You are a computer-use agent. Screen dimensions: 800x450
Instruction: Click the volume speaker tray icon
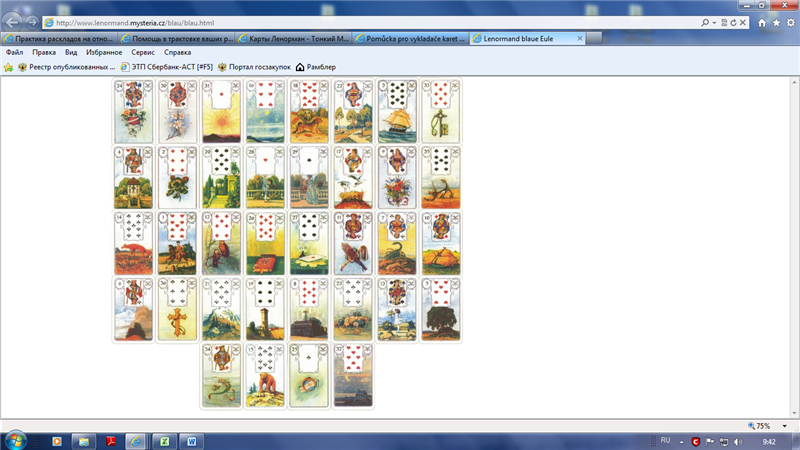click(x=738, y=442)
